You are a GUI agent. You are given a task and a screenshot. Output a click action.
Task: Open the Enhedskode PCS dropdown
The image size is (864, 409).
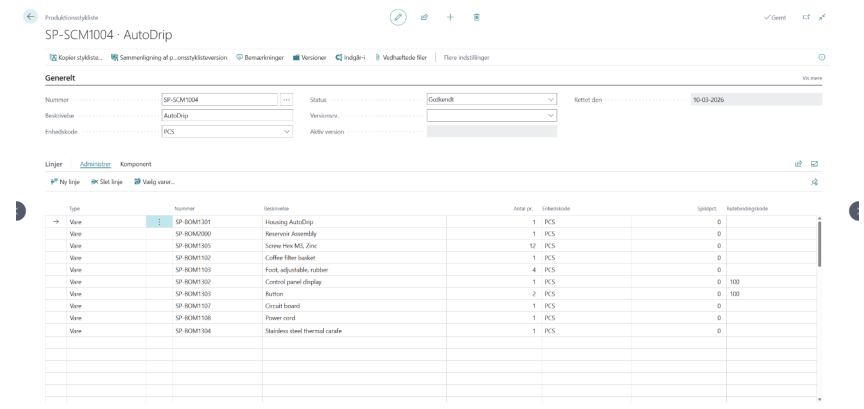click(227, 132)
